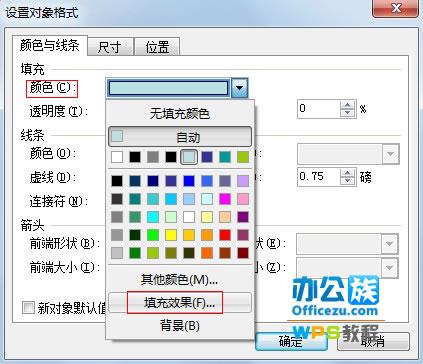This screenshot has height=364, width=423.
Task: Open the 颜色与线条 tab
Action: click(x=50, y=46)
